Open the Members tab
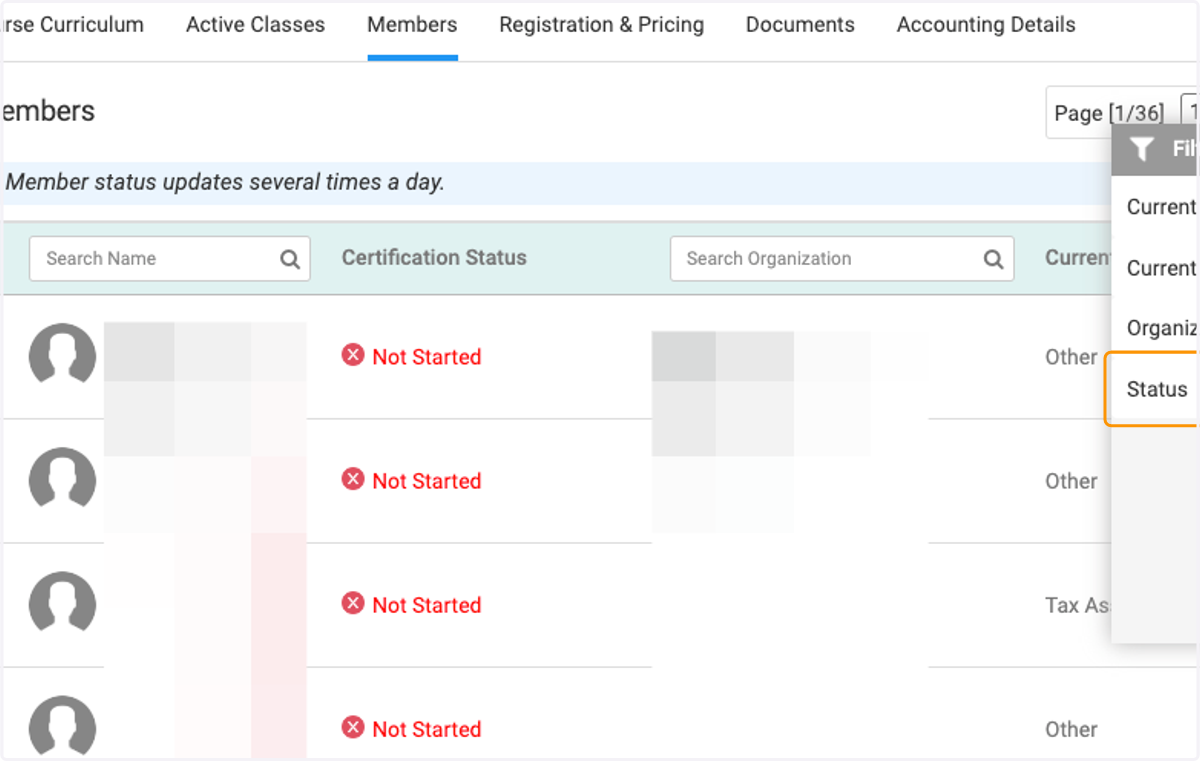This screenshot has height=761, width=1200. coord(412,25)
